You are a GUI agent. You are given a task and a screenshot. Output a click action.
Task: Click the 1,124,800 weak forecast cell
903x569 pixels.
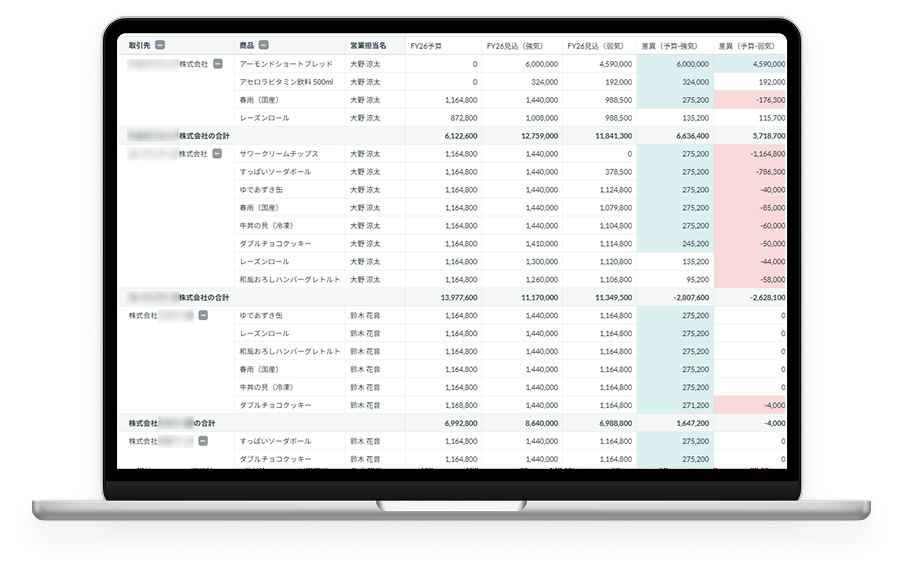[599, 189]
